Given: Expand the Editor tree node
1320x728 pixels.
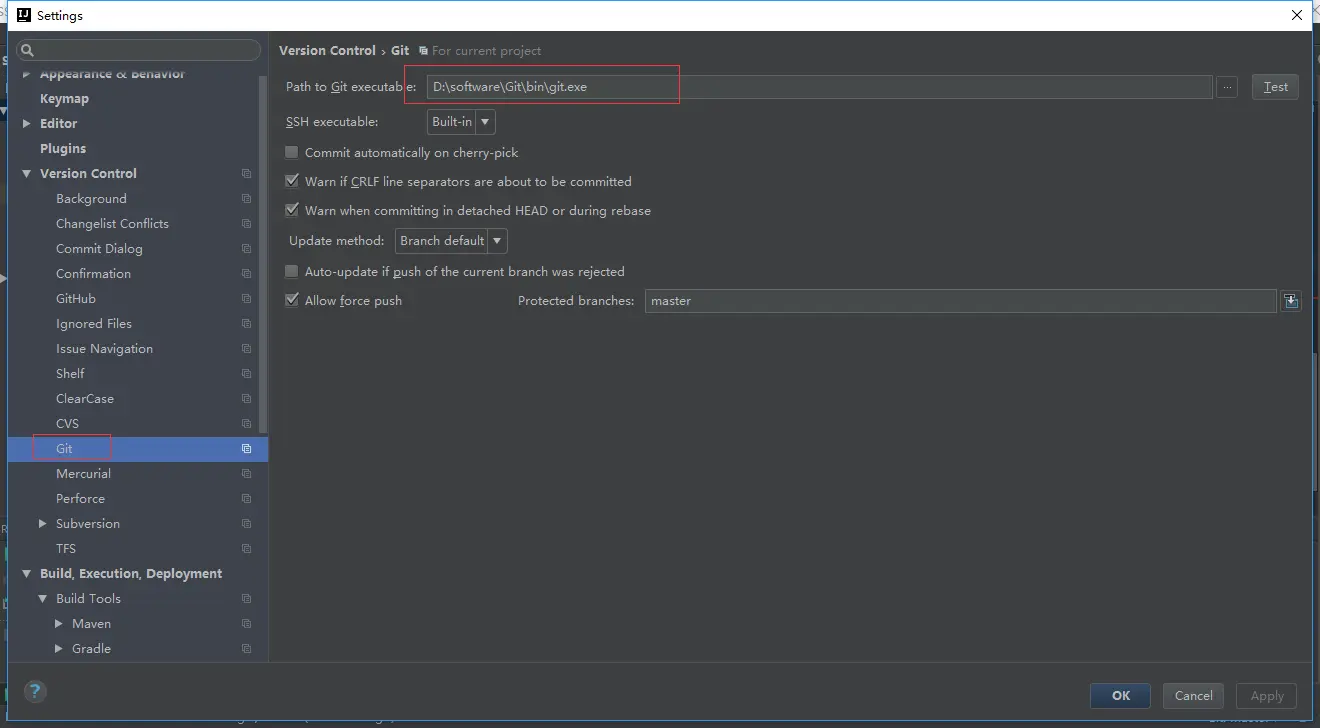Looking at the screenshot, I should (x=27, y=124).
